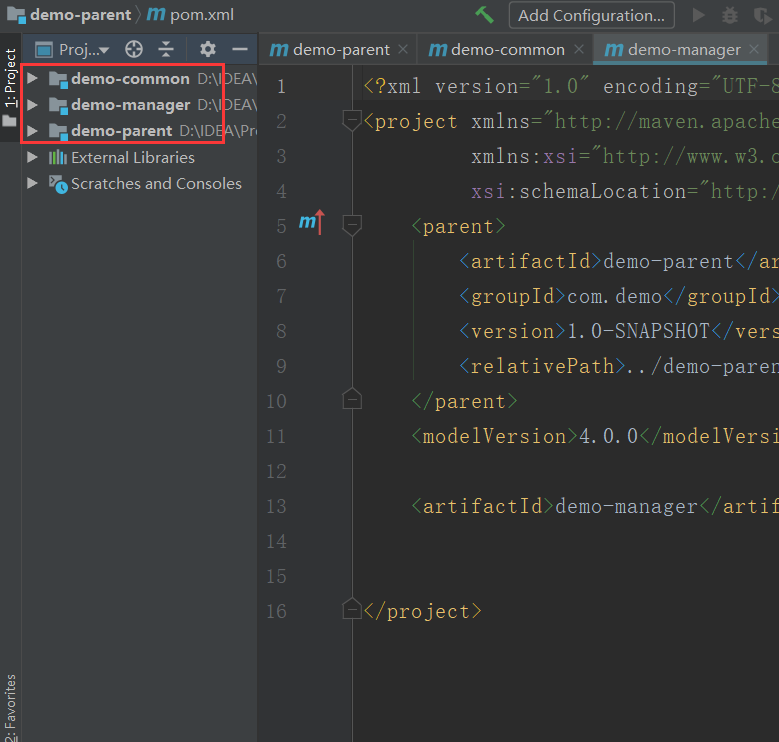Click the artifactId demo-manager text
The width and height of the screenshot is (779, 742).
coord(626,507)
